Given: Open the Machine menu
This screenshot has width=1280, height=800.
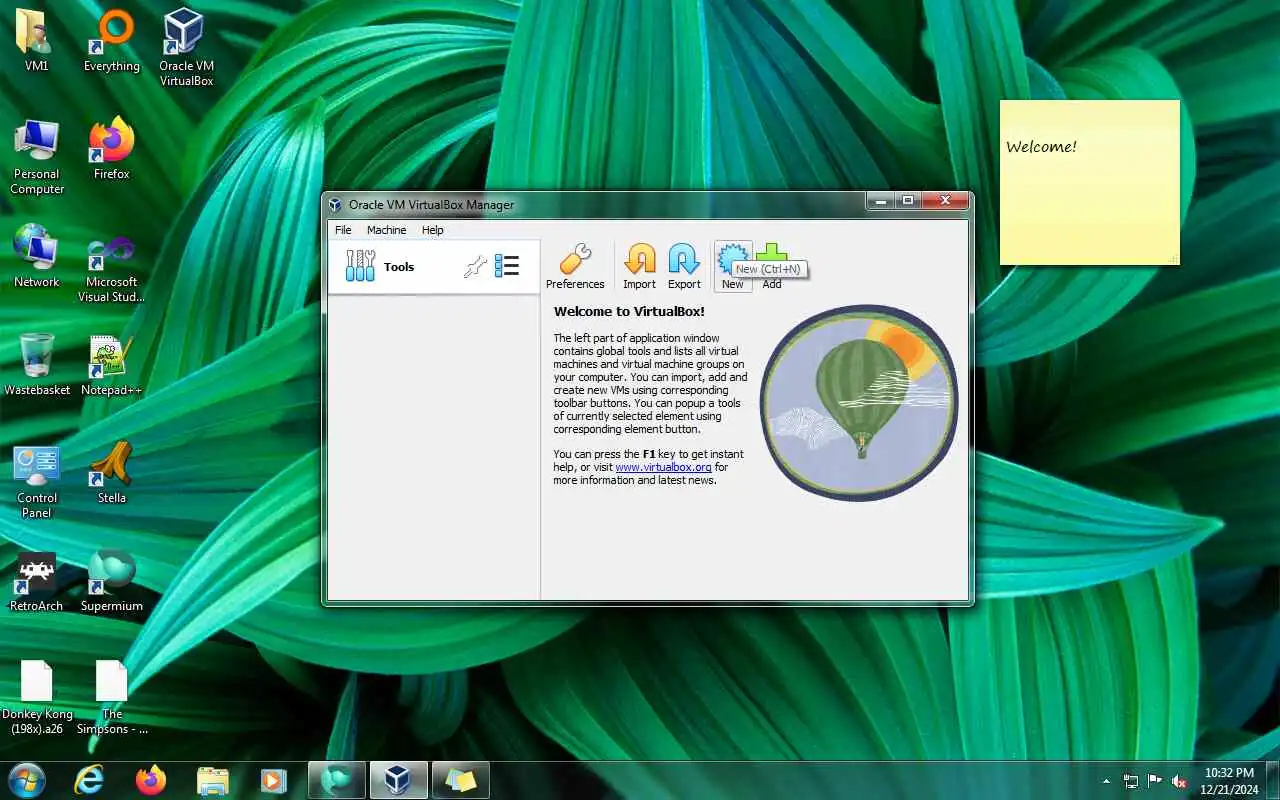Looking at the screenshot, I should (386, 230).
